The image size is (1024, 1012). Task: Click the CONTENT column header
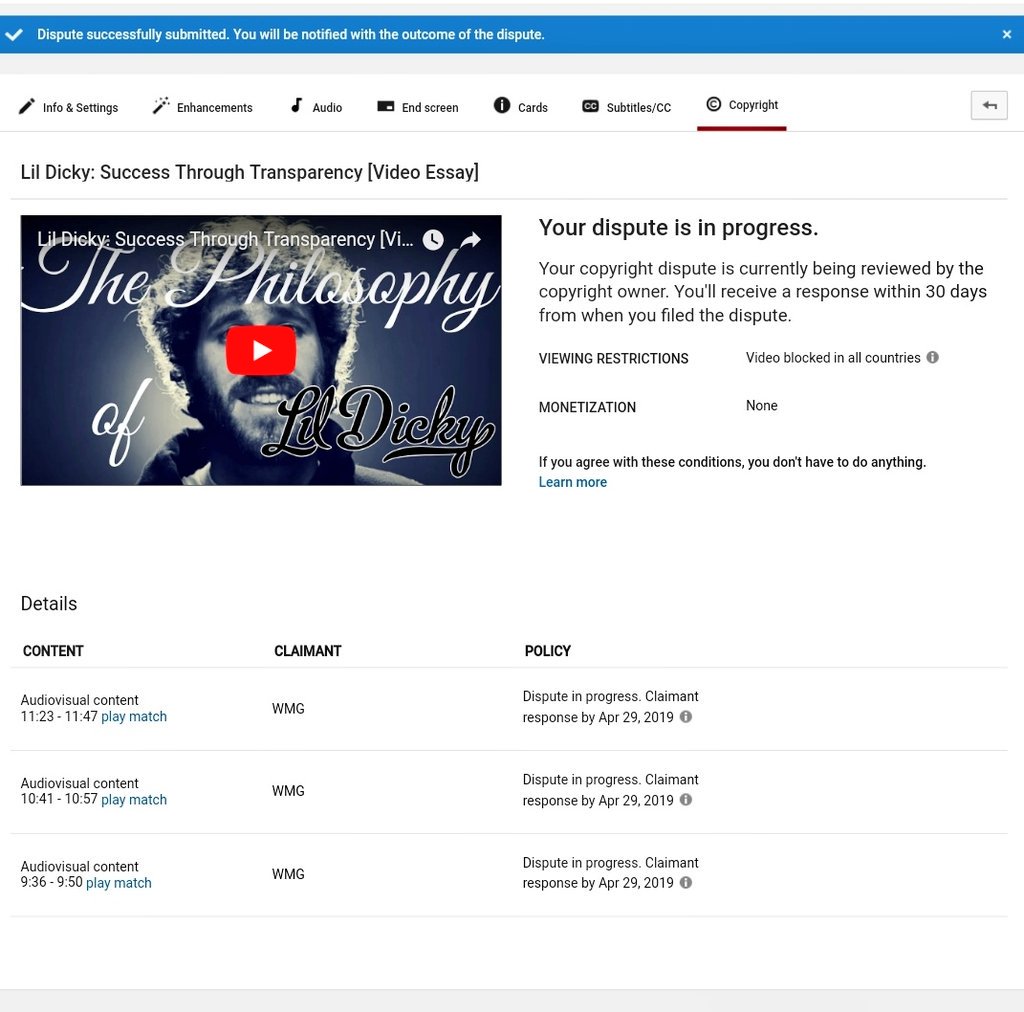coord(53,651)
